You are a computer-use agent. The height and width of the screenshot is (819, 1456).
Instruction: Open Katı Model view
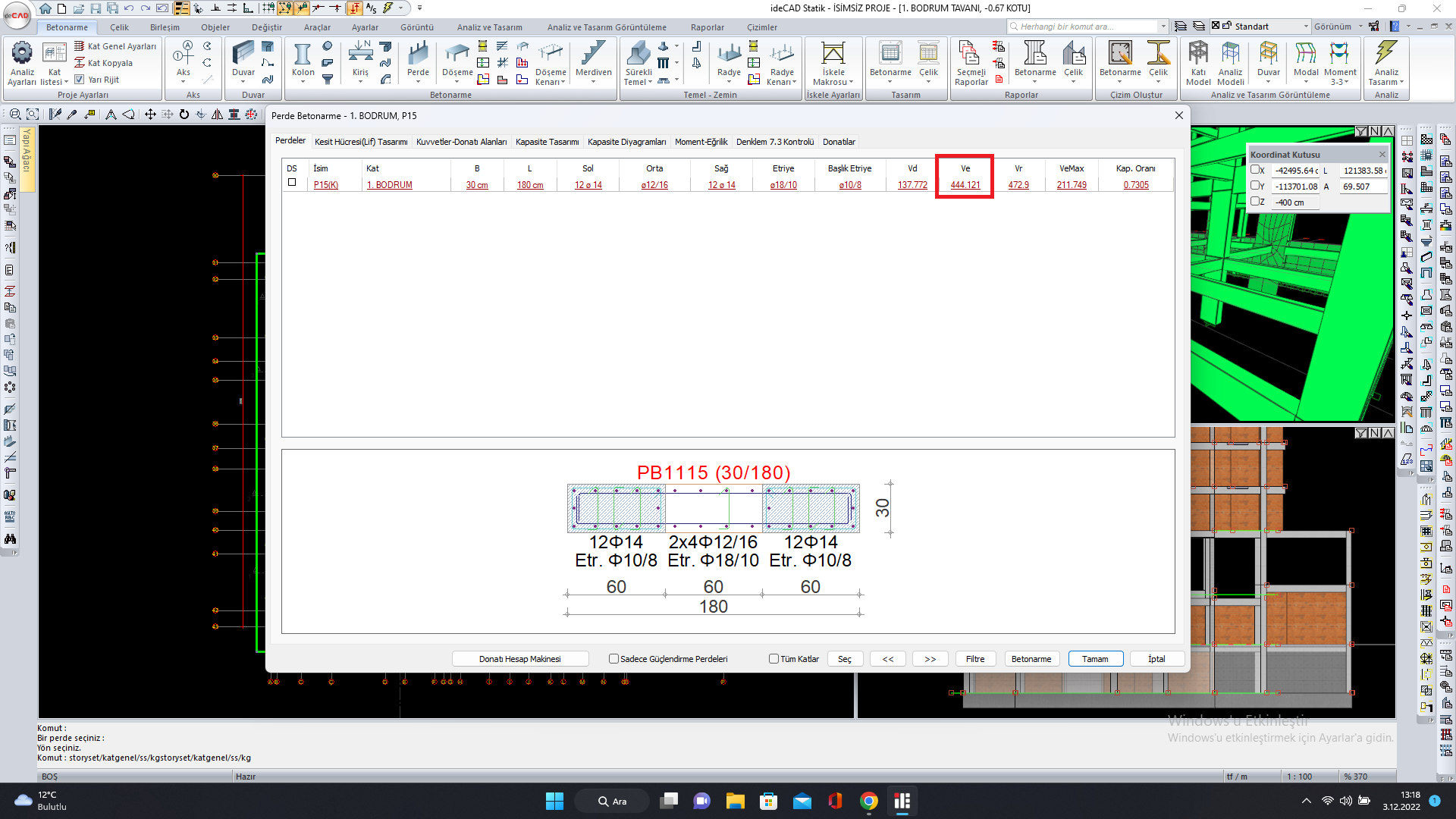1198,63
